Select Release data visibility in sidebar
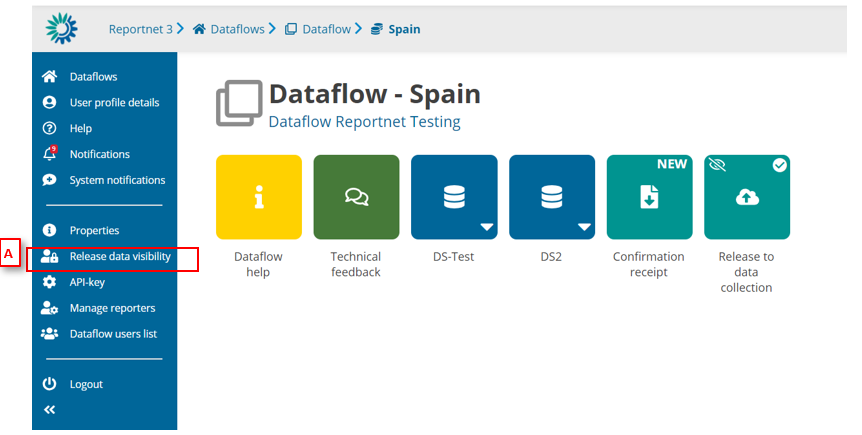This screenshot has width=862, height=435. (119, 257)
